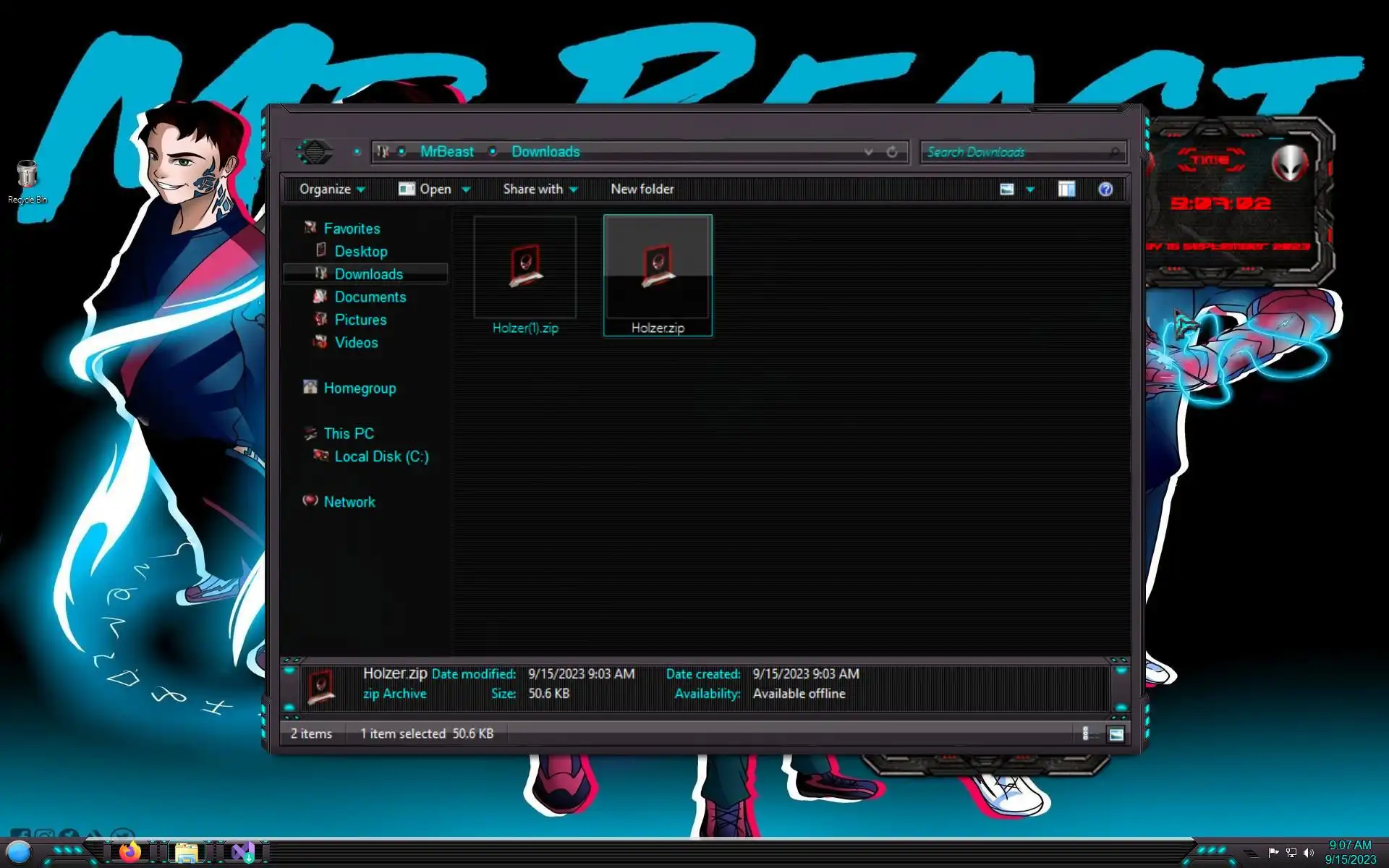Toggle the preview pane icon
Screen dimensions: 1389x868
coord(1066,190)
